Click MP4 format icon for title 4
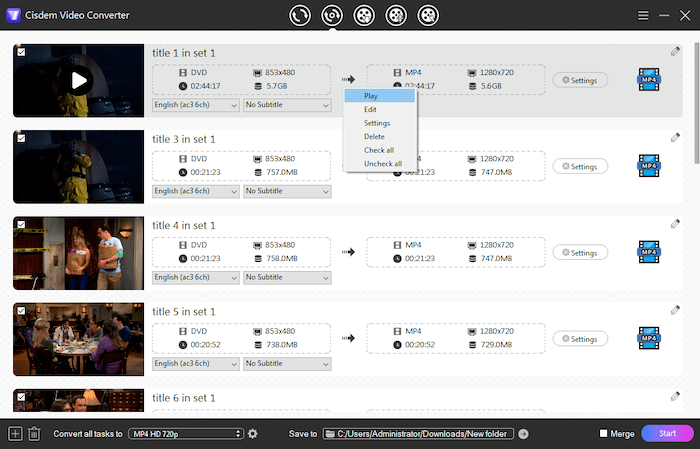The height and width of the screenshot is (449, 700). tap(649, 253)
